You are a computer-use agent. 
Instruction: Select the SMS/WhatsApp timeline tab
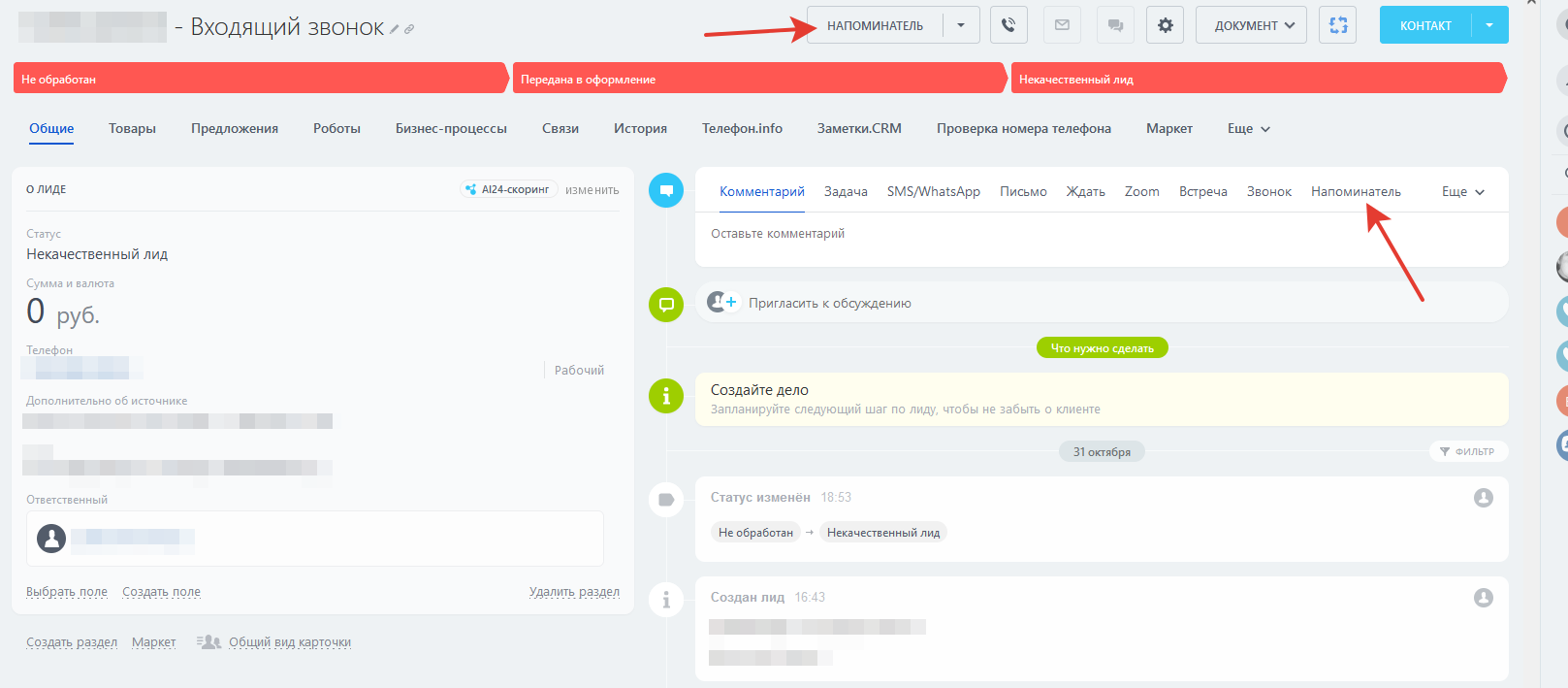point(934,191)
